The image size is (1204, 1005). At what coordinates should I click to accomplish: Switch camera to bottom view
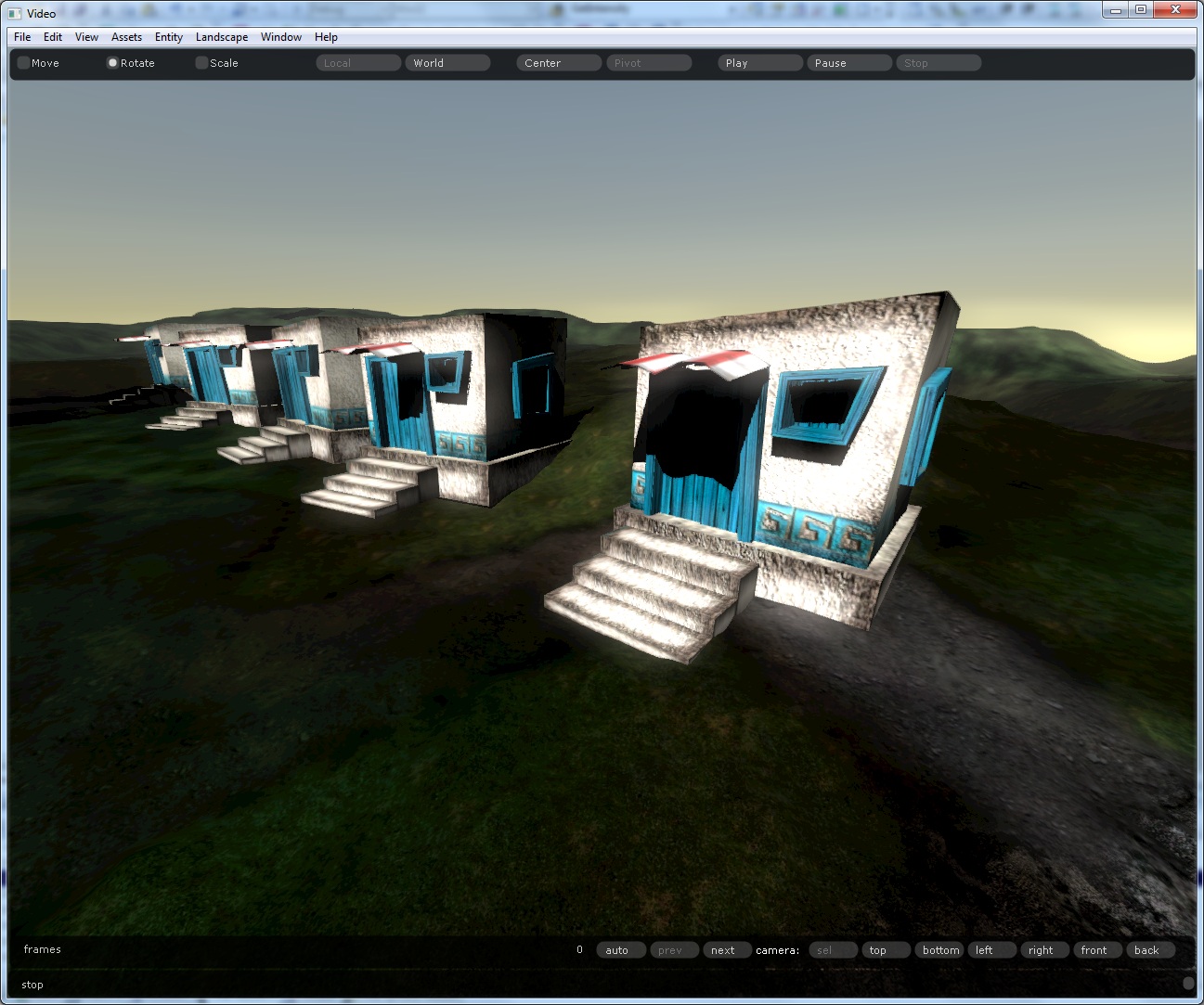939,950
